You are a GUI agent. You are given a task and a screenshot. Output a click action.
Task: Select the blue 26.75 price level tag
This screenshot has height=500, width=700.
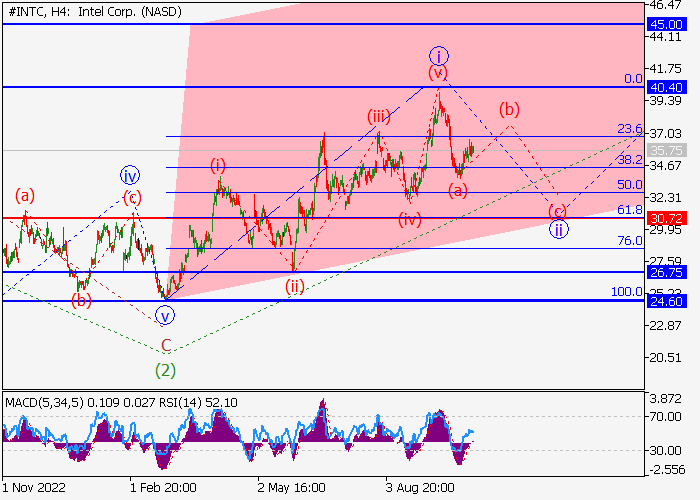tap(666, 272)
